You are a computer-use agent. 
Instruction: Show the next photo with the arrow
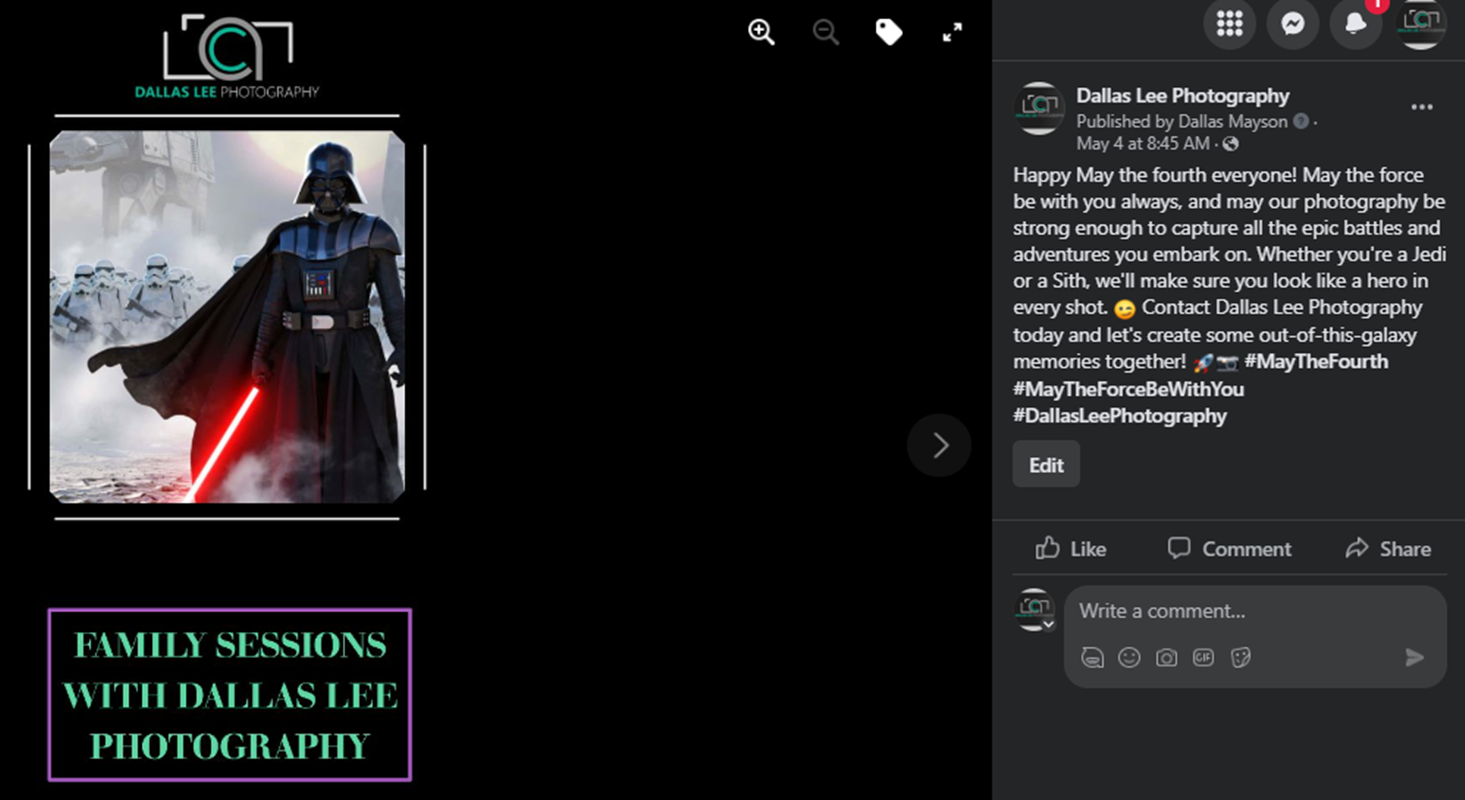click(939, 445)
